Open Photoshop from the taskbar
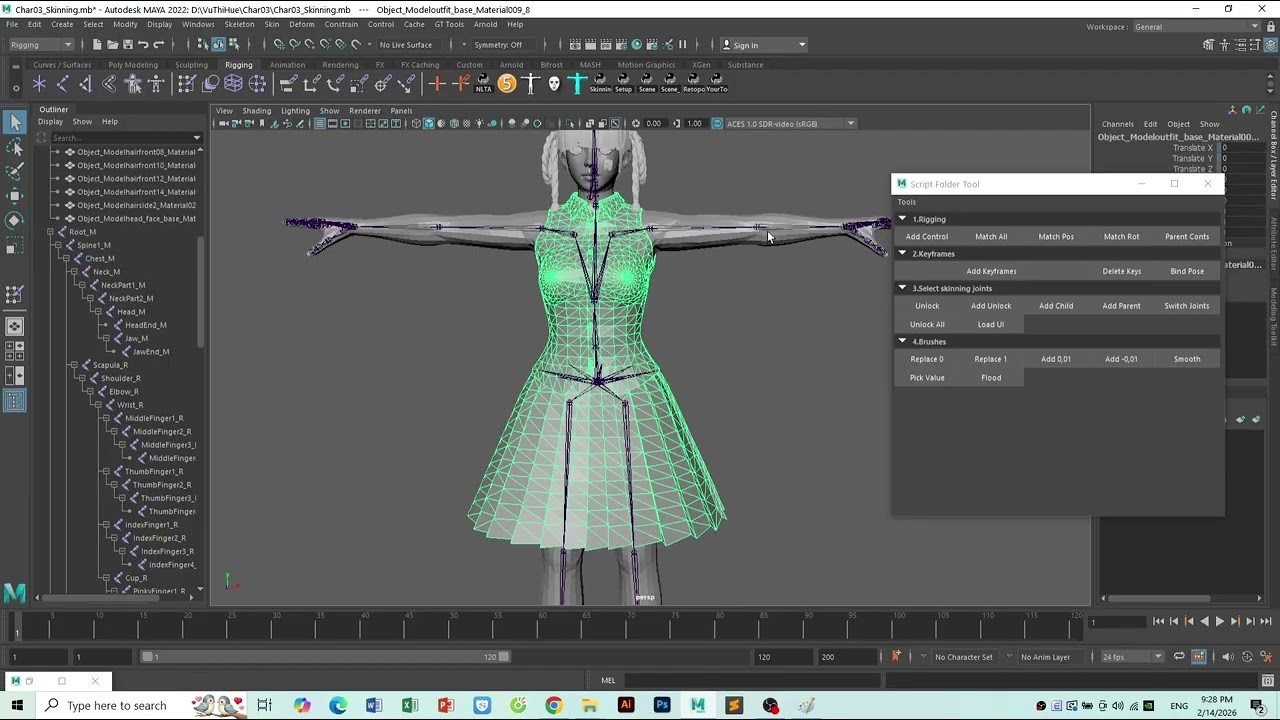1280x720 pixels. click(x=662, y=705)
